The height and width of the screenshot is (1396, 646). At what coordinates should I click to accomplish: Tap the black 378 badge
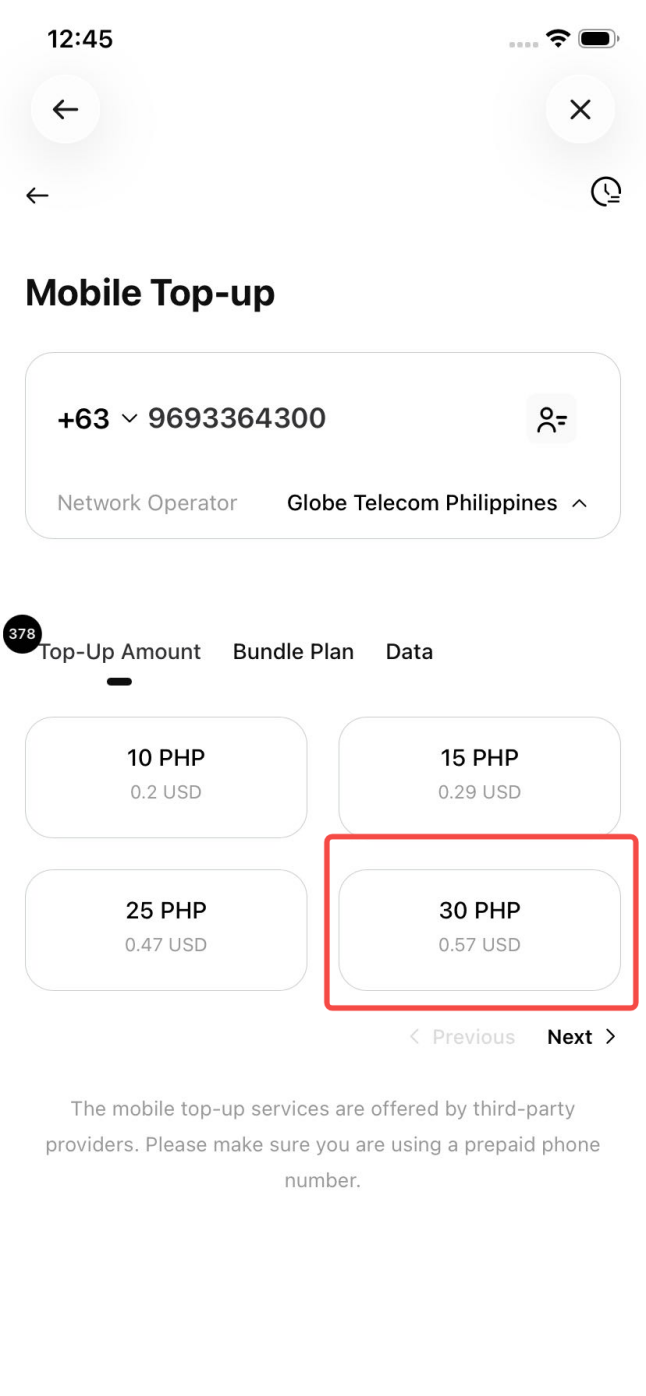coord(22,634)
